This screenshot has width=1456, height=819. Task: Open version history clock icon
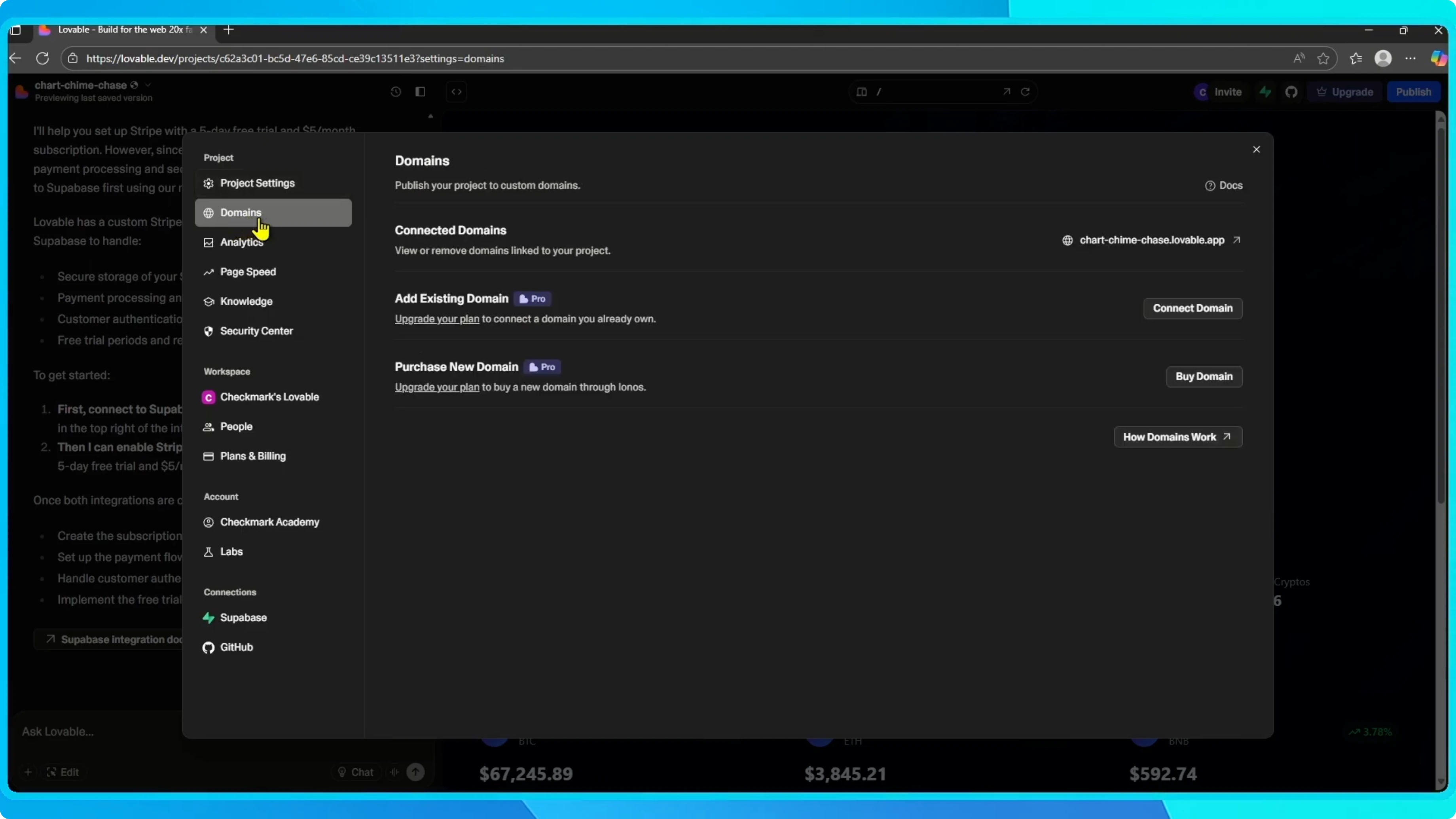[396, 91]
